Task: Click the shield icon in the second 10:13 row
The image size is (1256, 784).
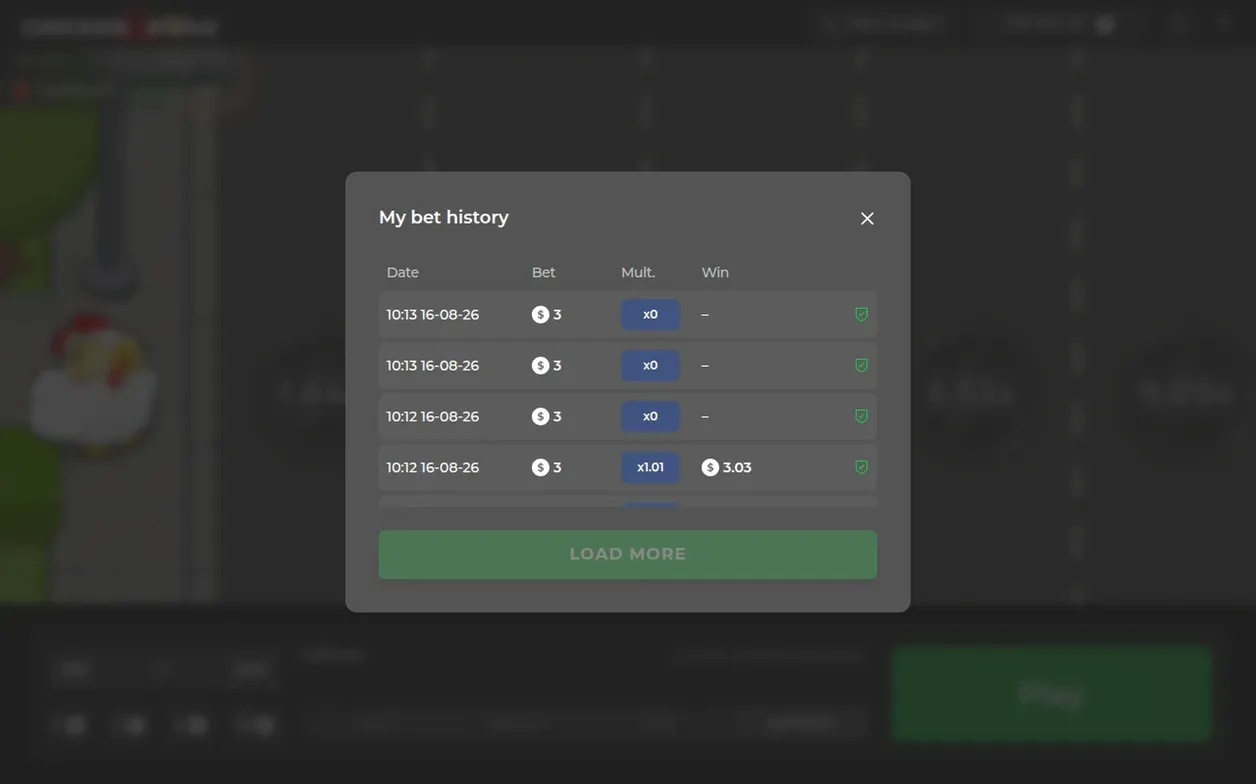Action: click(x=861, y=365)
